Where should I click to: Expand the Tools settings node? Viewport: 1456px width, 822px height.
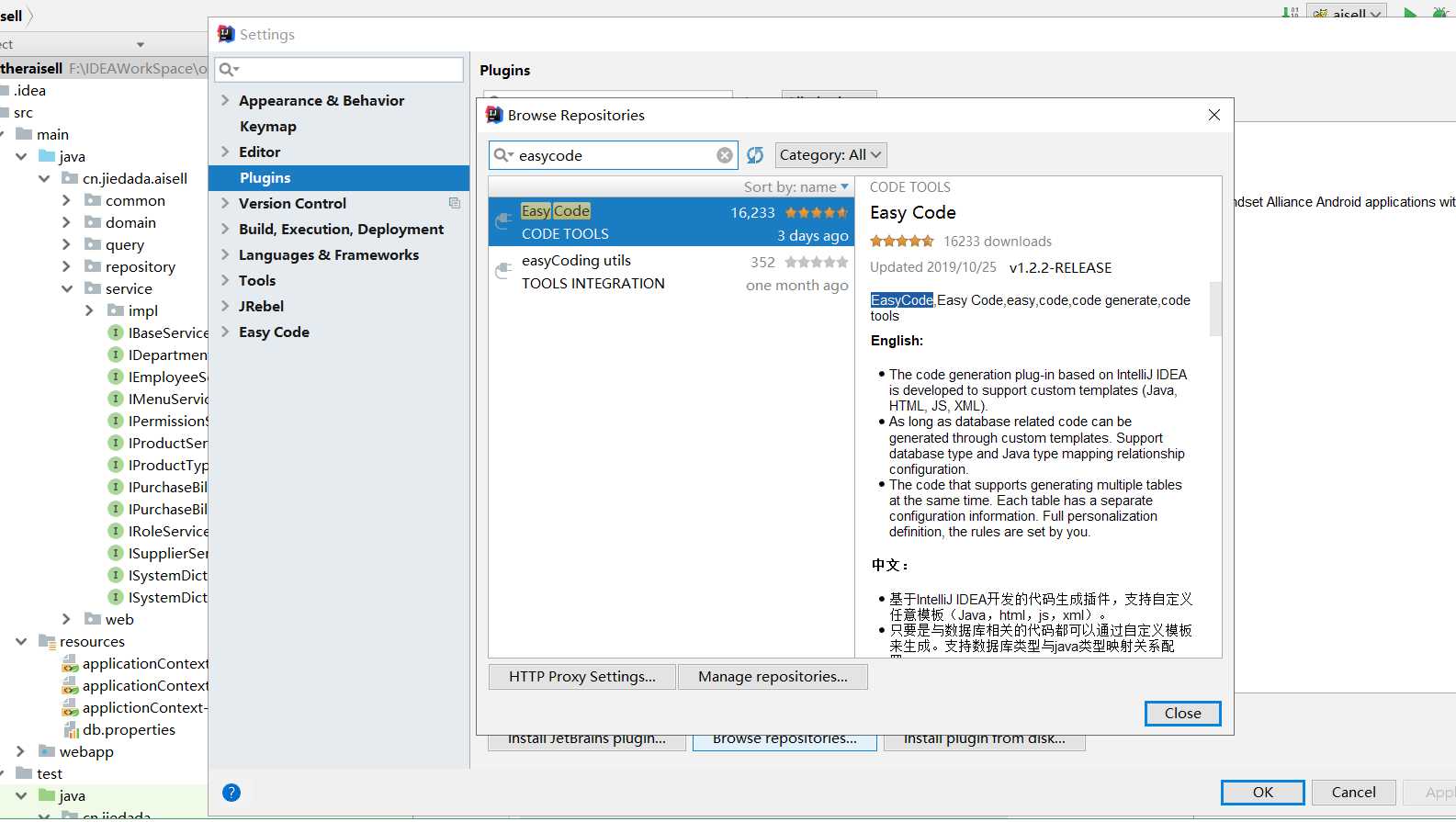[225, 280]
